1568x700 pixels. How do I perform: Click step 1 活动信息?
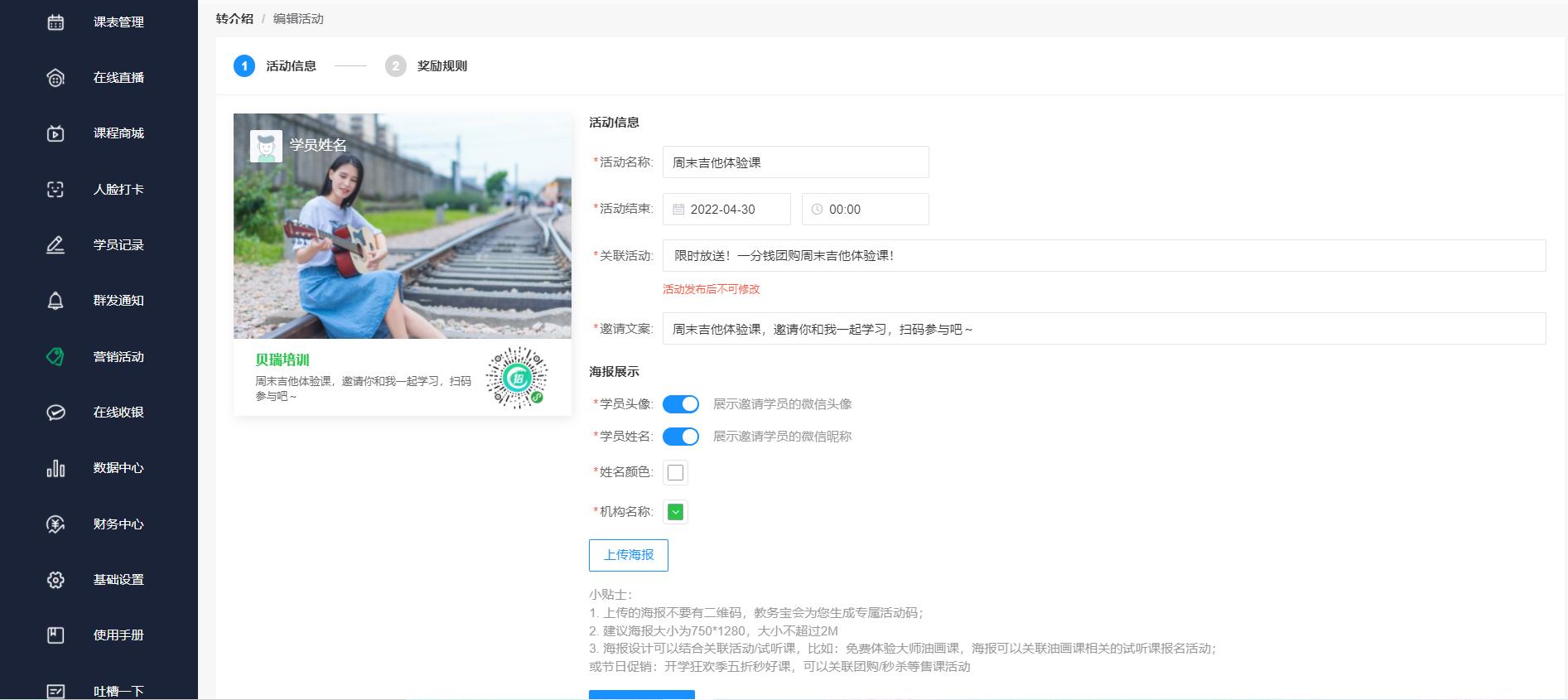coord(275,66)
